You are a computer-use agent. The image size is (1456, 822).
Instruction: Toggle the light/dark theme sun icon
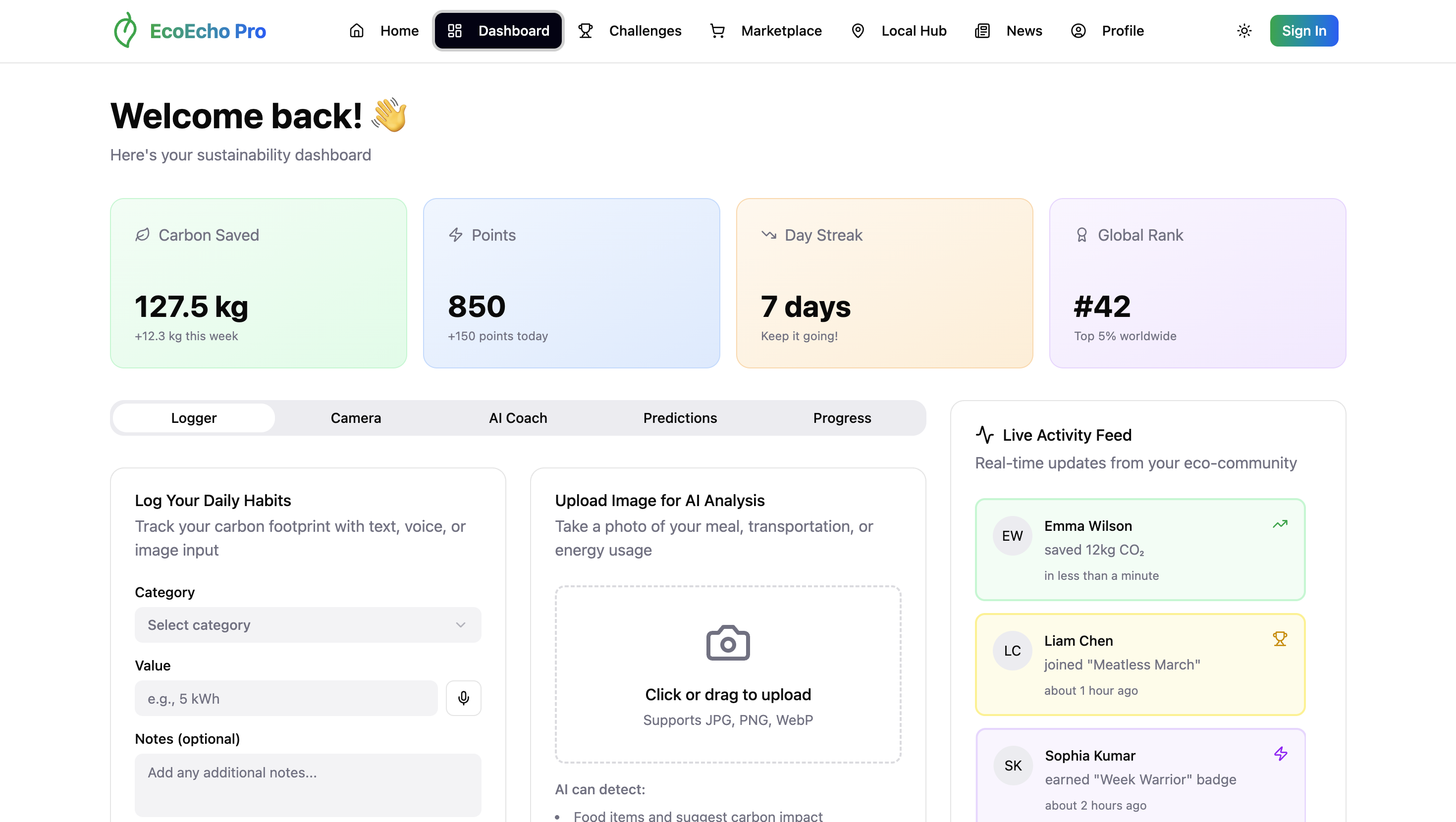pyautogui.click(x=1244, y=31)
